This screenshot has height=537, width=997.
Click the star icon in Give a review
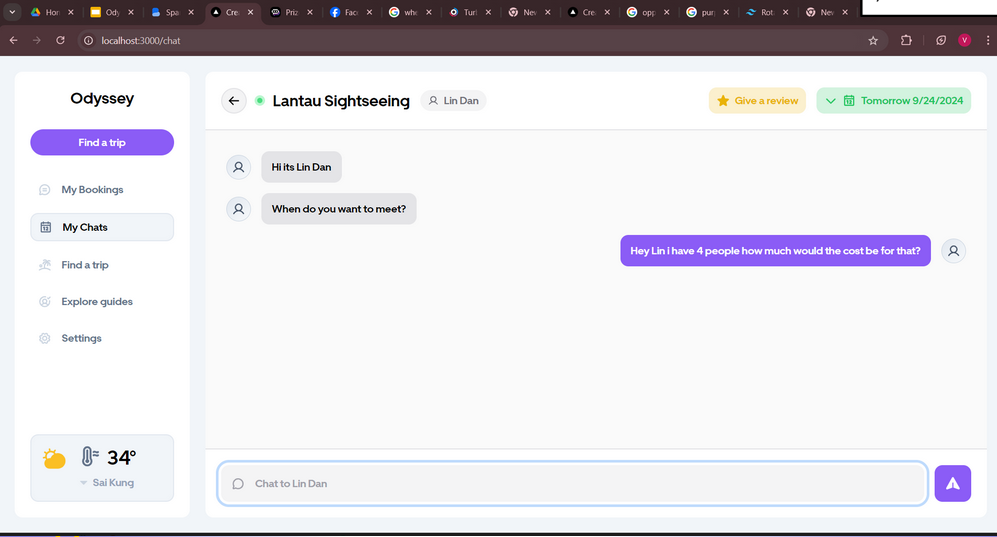click(x=723, y=100)
